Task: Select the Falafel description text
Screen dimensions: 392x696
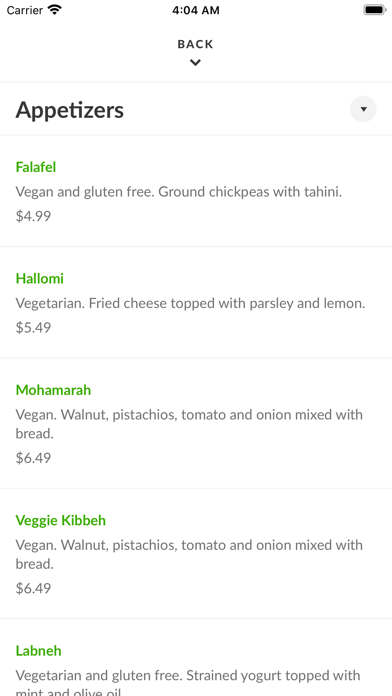Action: pyautogui.click(x=179, y=192)
